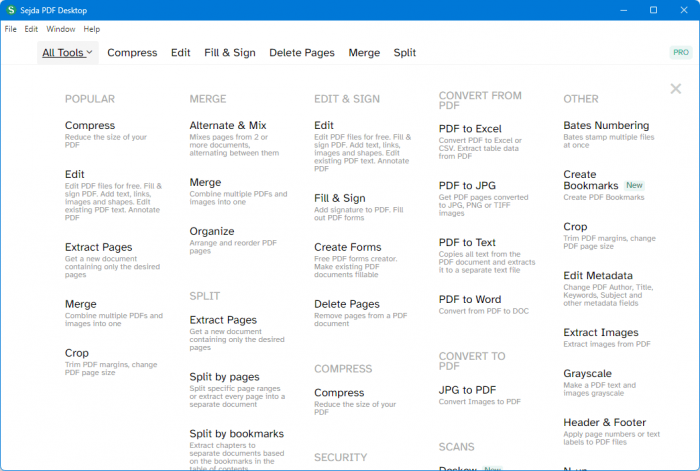This screenshot has height=471, width=700.
Task: Select Delete Pages in top toolbar
Action: pyautogui.click(x=302, y=53)
